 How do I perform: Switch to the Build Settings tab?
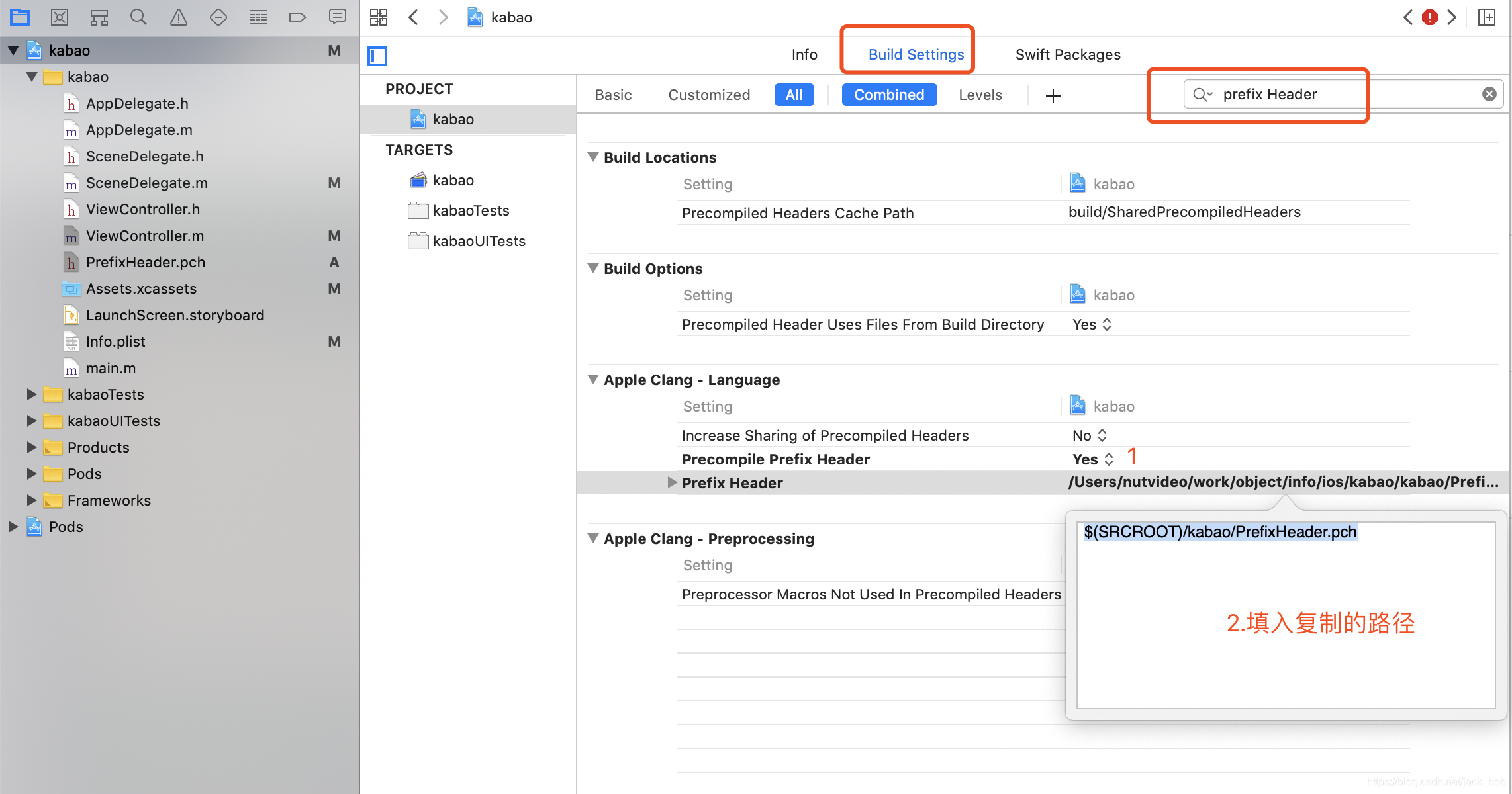916,54
